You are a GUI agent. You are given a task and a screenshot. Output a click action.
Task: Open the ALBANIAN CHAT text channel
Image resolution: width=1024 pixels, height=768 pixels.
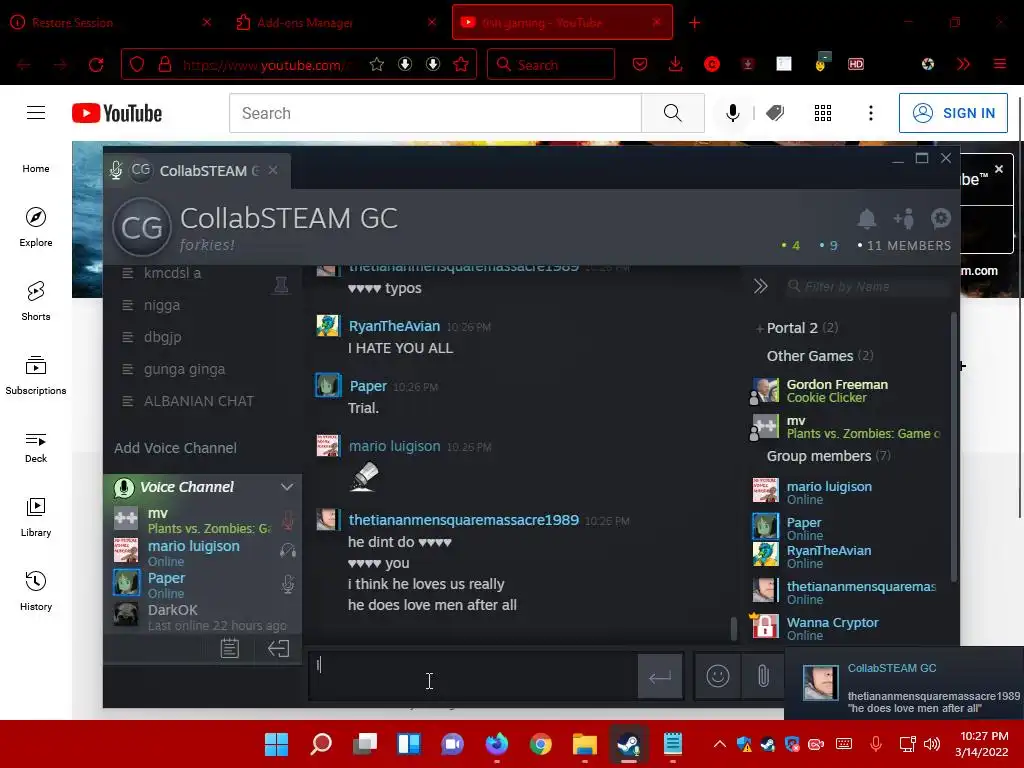[x=199, y=401]
